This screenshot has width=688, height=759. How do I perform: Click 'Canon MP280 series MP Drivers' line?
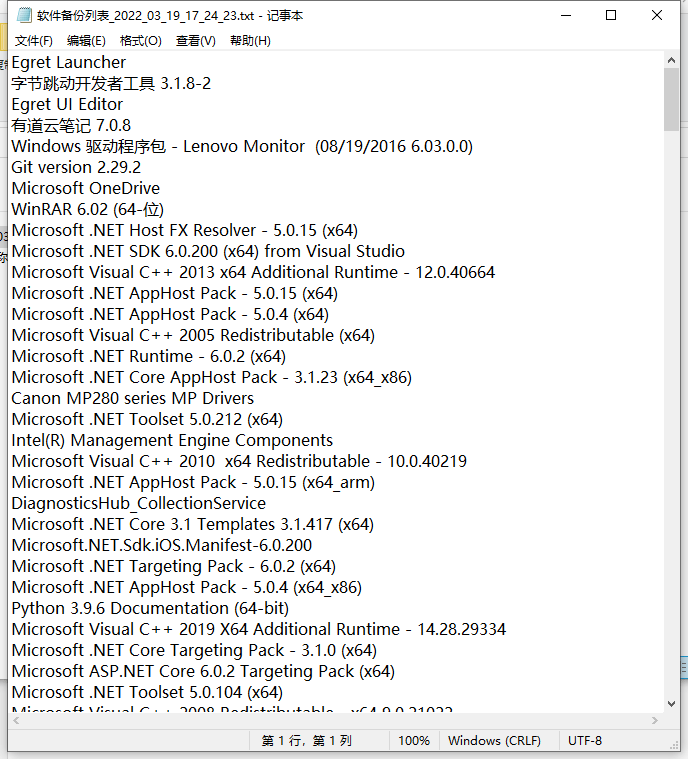(x=133, y=398)
